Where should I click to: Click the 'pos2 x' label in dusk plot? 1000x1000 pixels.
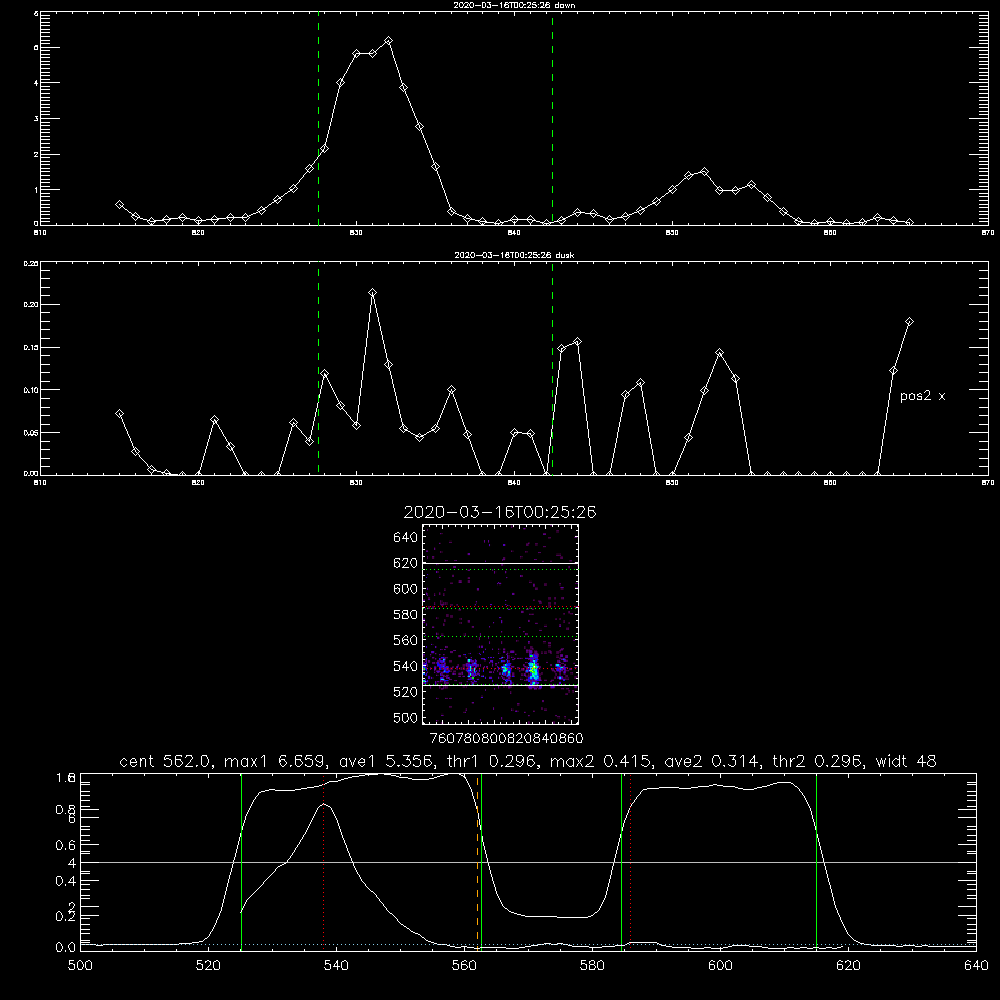pos(922,396)
